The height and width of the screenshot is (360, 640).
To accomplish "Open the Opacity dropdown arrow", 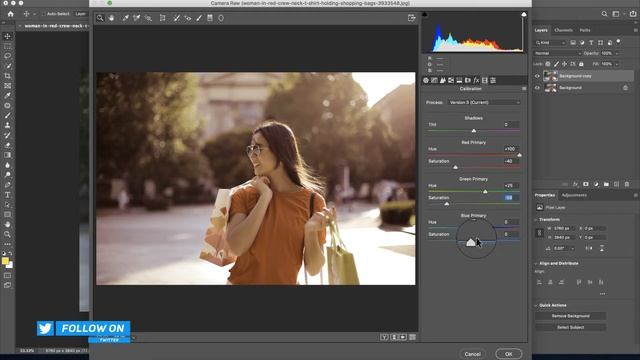I will click(617, 53).
